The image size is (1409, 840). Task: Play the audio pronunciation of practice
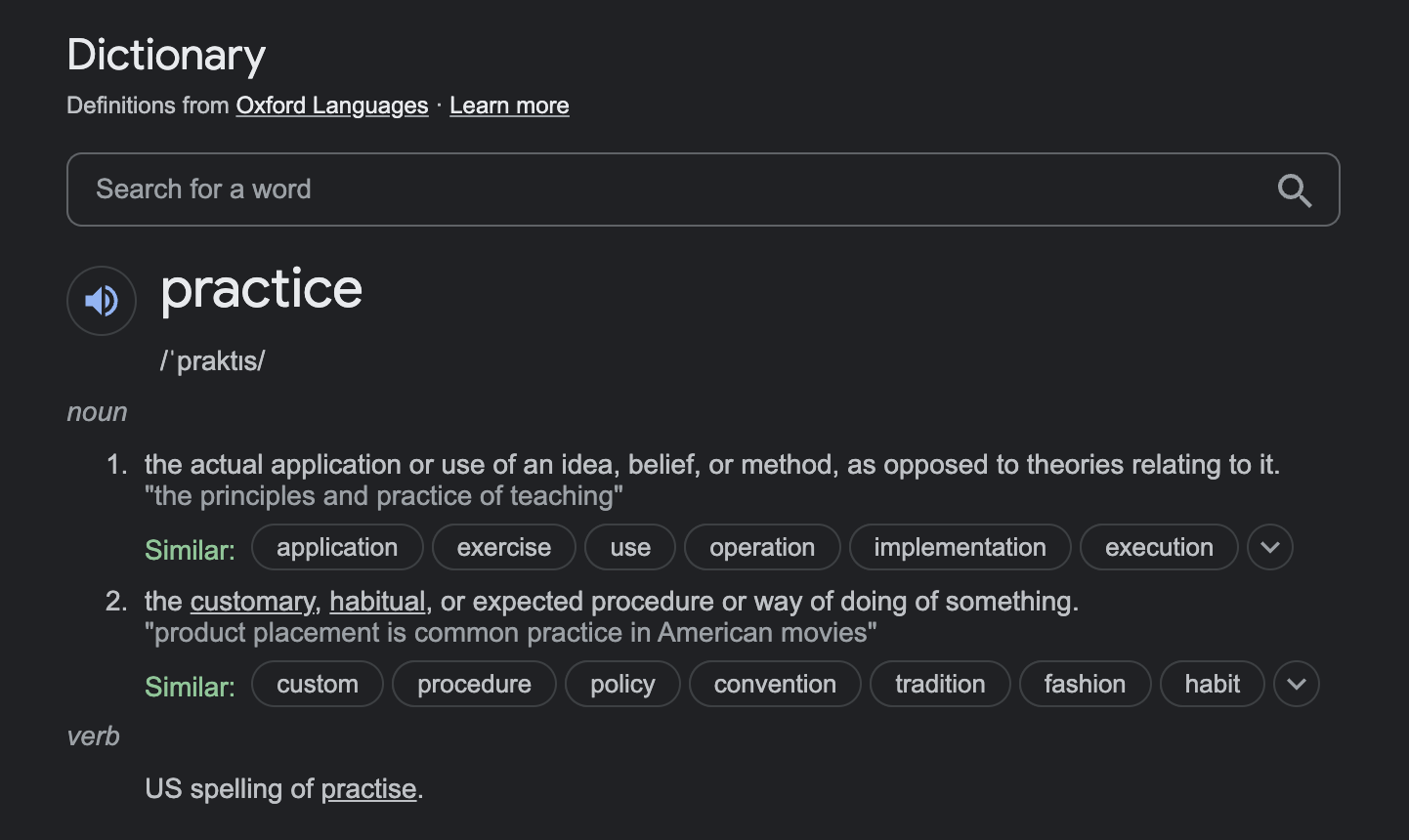[102, 301]
